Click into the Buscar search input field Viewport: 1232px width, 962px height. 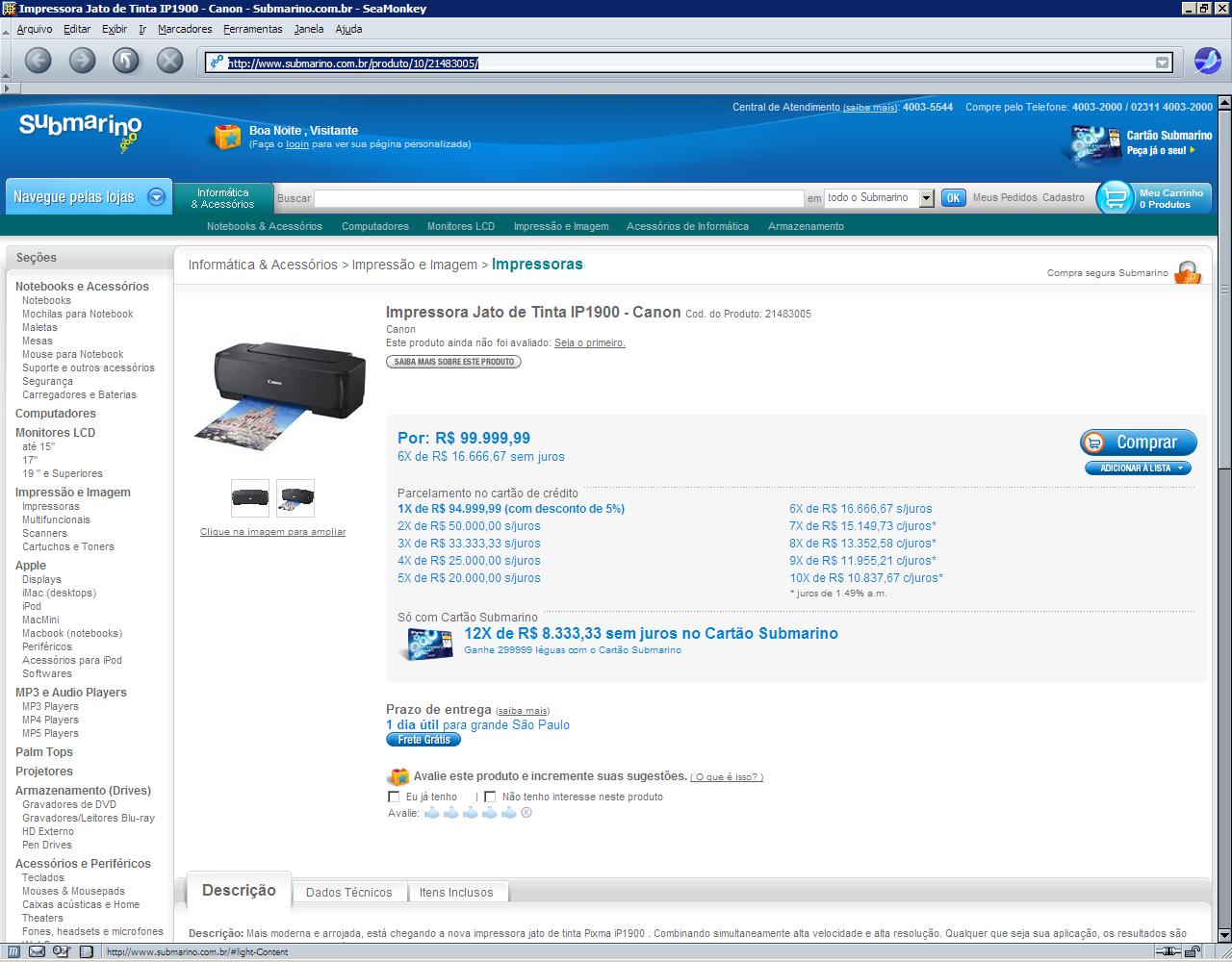[558, 198]
